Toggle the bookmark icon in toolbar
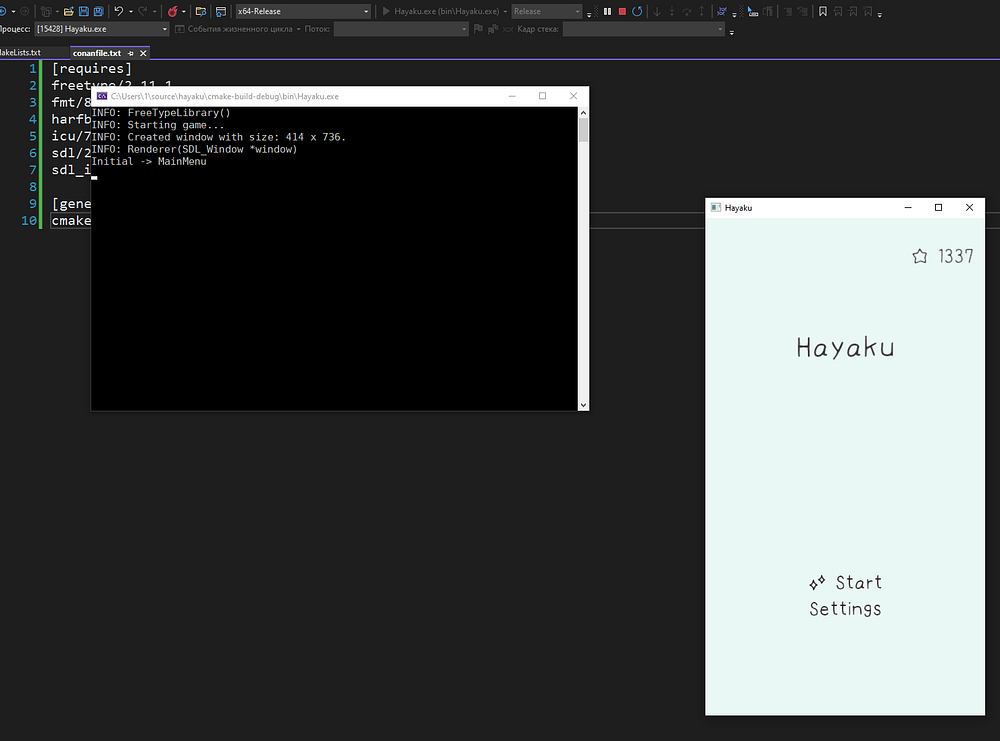The width and height of the screenshot is (1000, 741). [x=822, y=11]
